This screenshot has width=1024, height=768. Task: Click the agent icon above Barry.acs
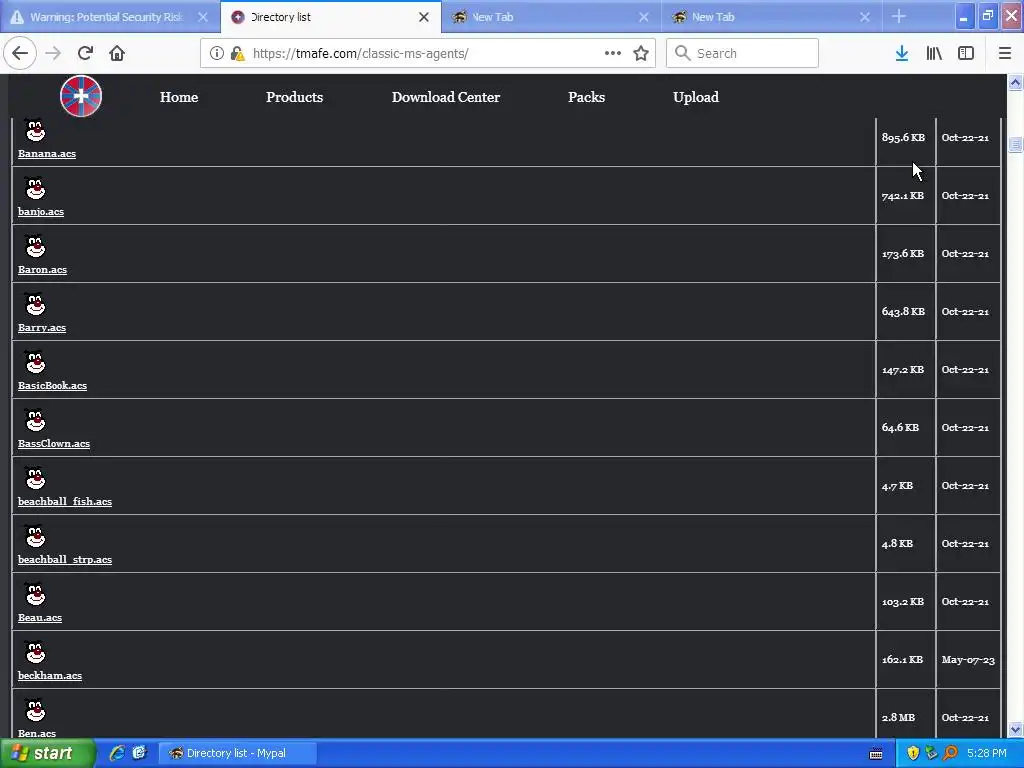tap(35, 304)
